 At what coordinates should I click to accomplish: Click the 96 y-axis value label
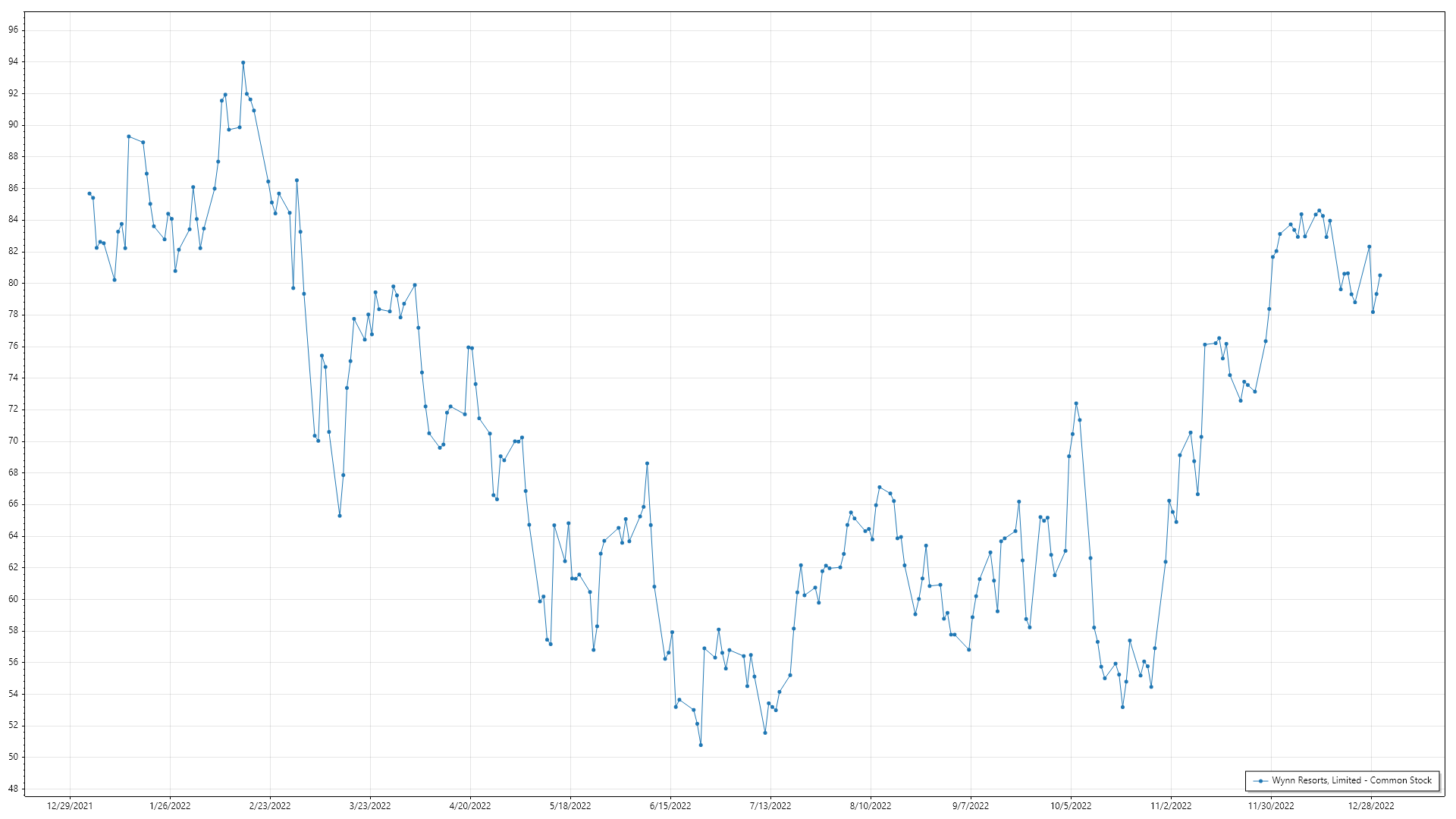(14, 30)
